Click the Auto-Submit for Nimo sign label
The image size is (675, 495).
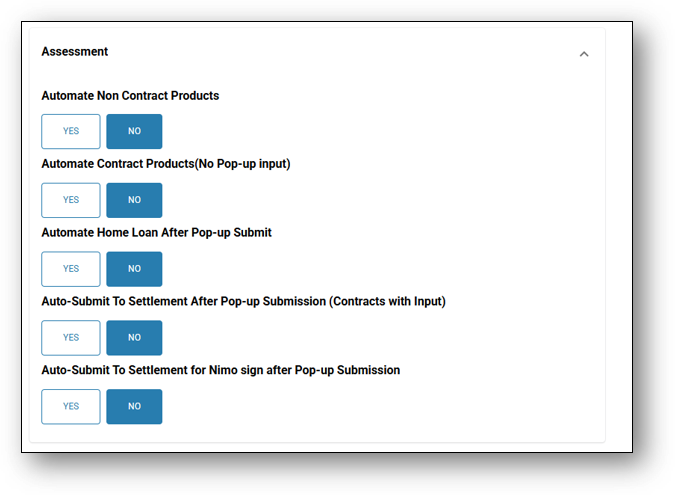220,370
